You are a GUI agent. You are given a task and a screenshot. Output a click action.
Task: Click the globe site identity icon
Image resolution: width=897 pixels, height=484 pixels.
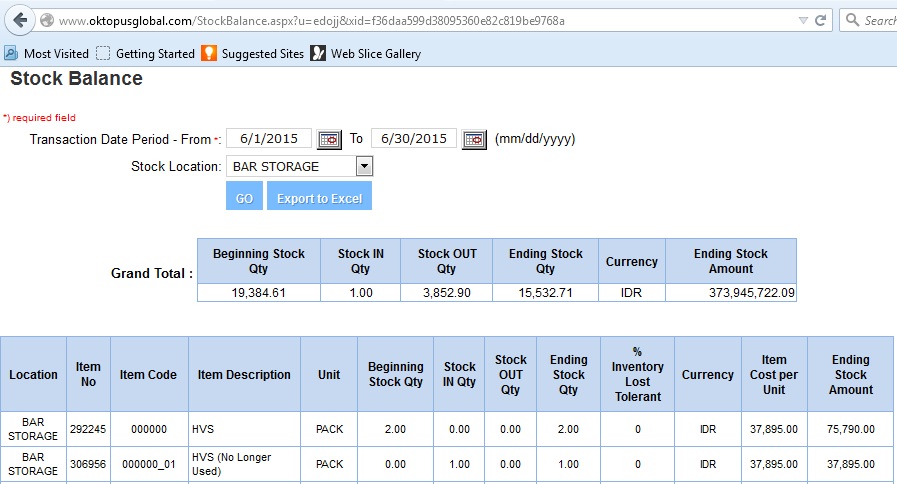(x=46, y=20)
